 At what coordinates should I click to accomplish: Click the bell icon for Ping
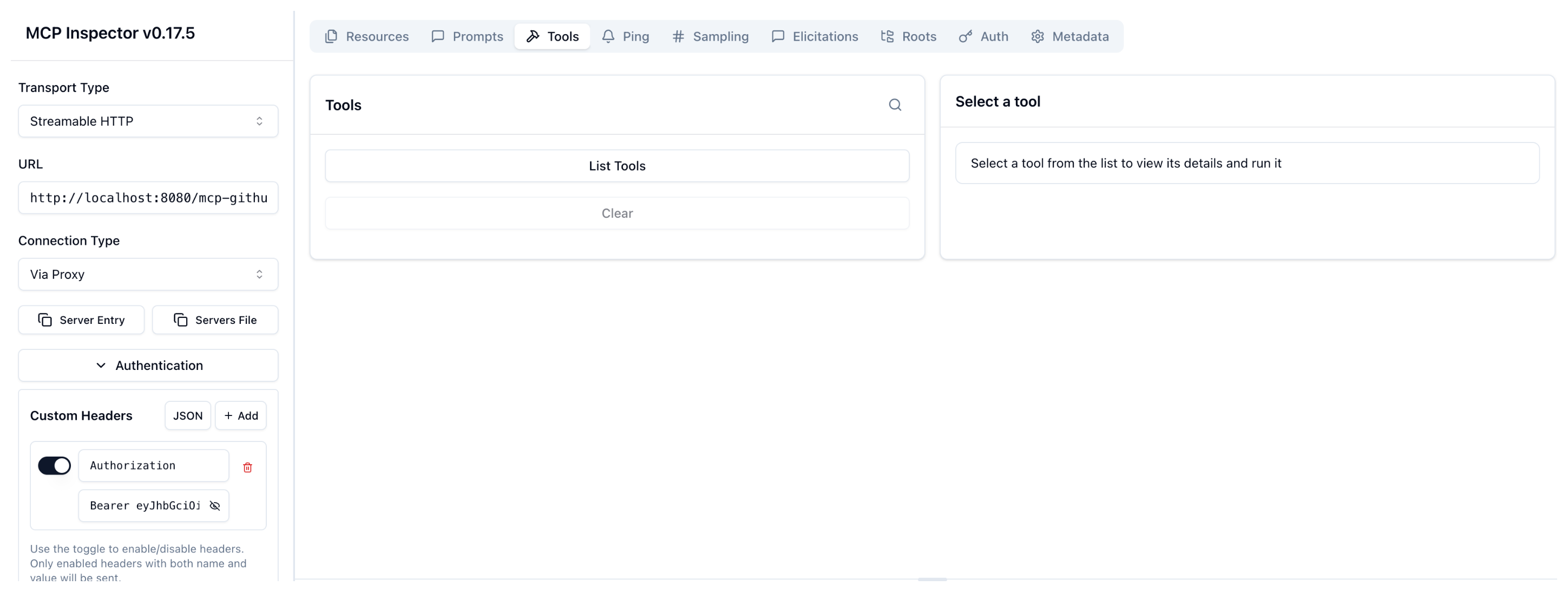(x=607, y=36)
